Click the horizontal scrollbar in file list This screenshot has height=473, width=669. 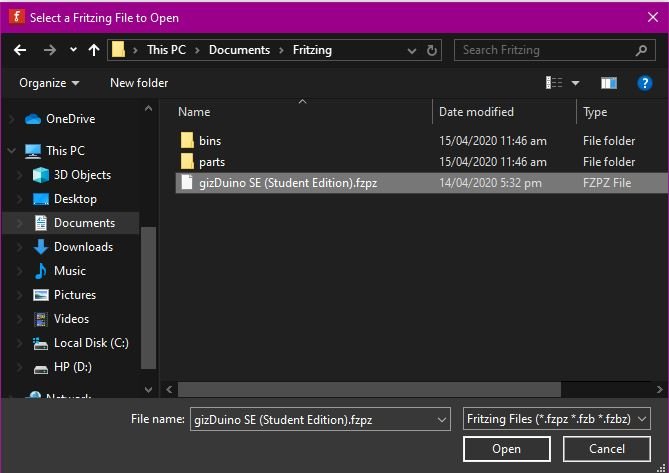pyautogui.click(x=369, y=389)
